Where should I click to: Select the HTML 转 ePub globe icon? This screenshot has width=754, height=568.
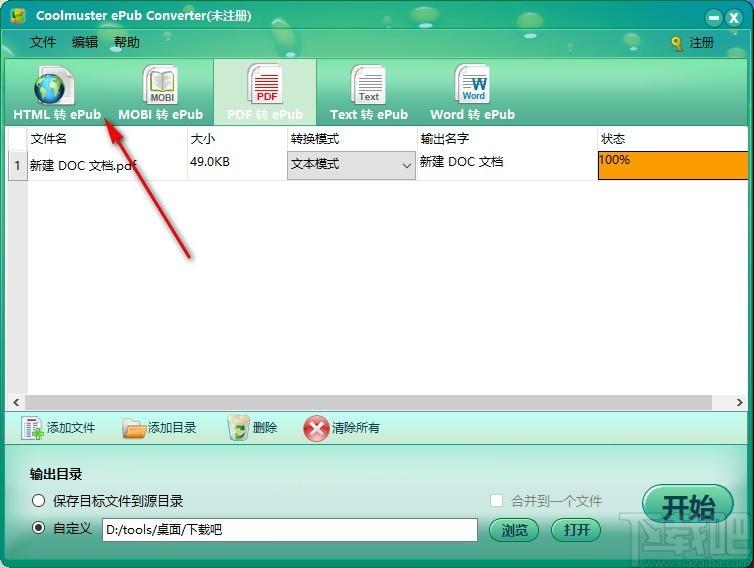53,86
